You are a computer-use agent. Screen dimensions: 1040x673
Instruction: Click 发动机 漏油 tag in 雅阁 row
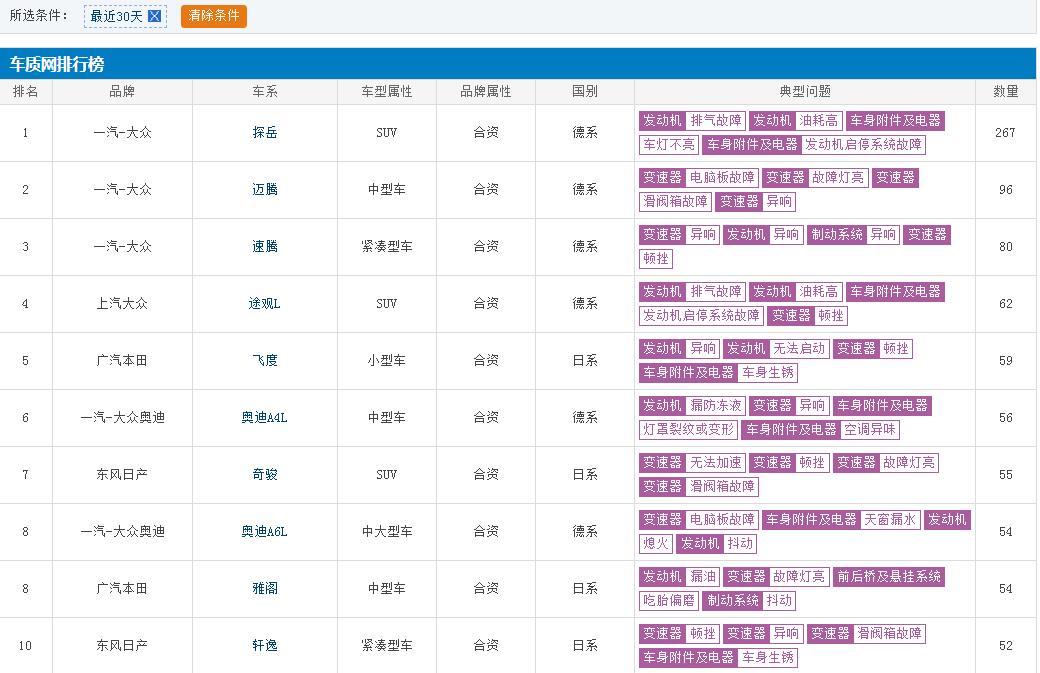click(x=679, y=577)
